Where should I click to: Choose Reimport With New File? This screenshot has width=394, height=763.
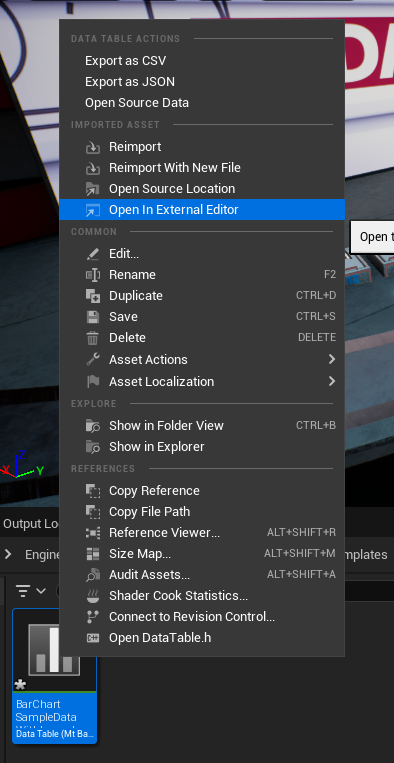click(202, 168)
